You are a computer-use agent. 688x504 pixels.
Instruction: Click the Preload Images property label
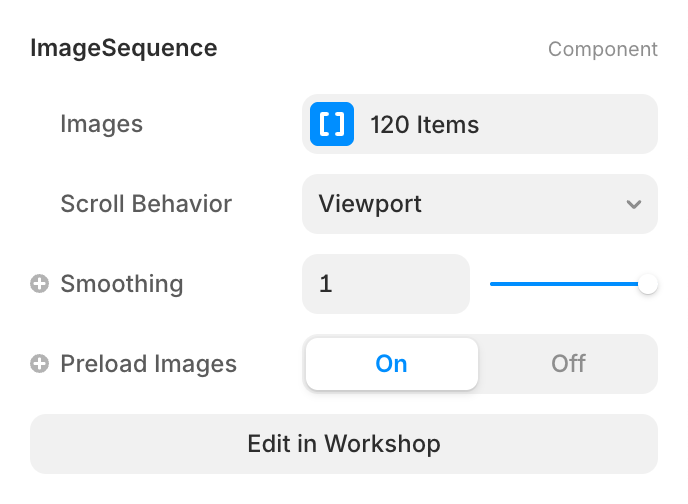click(x=148, y=364)
